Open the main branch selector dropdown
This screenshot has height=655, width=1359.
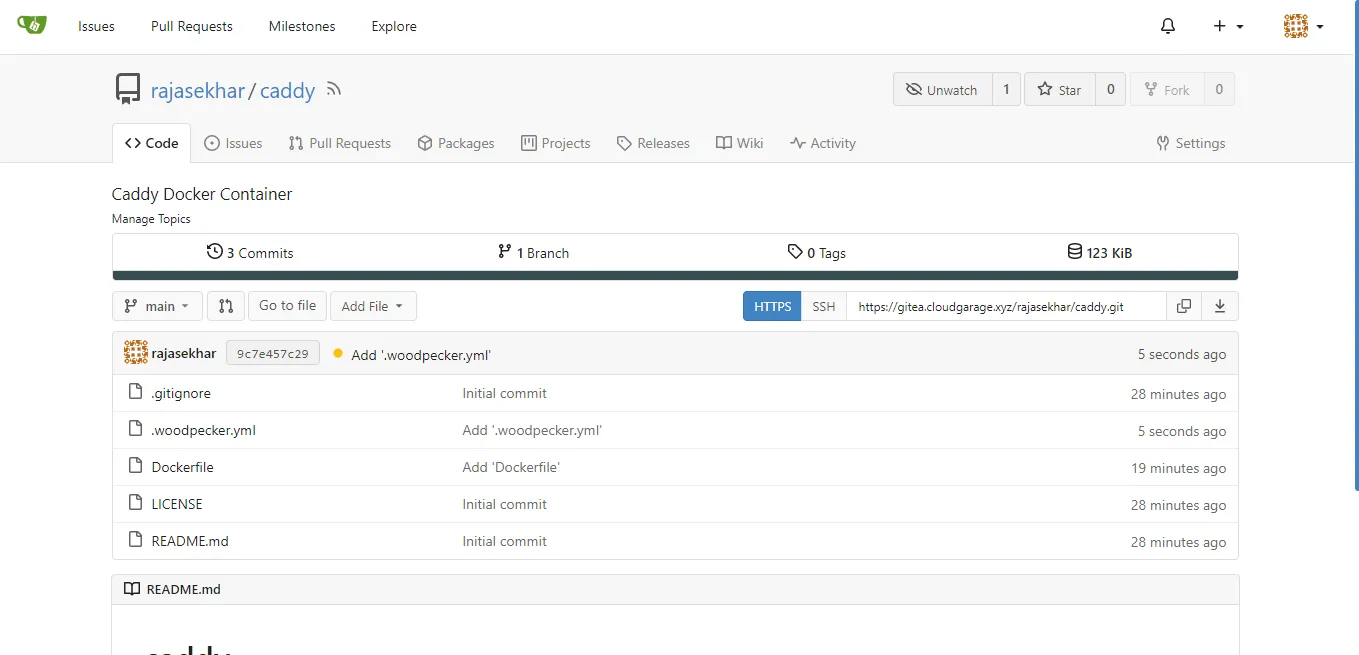[157, 306]
